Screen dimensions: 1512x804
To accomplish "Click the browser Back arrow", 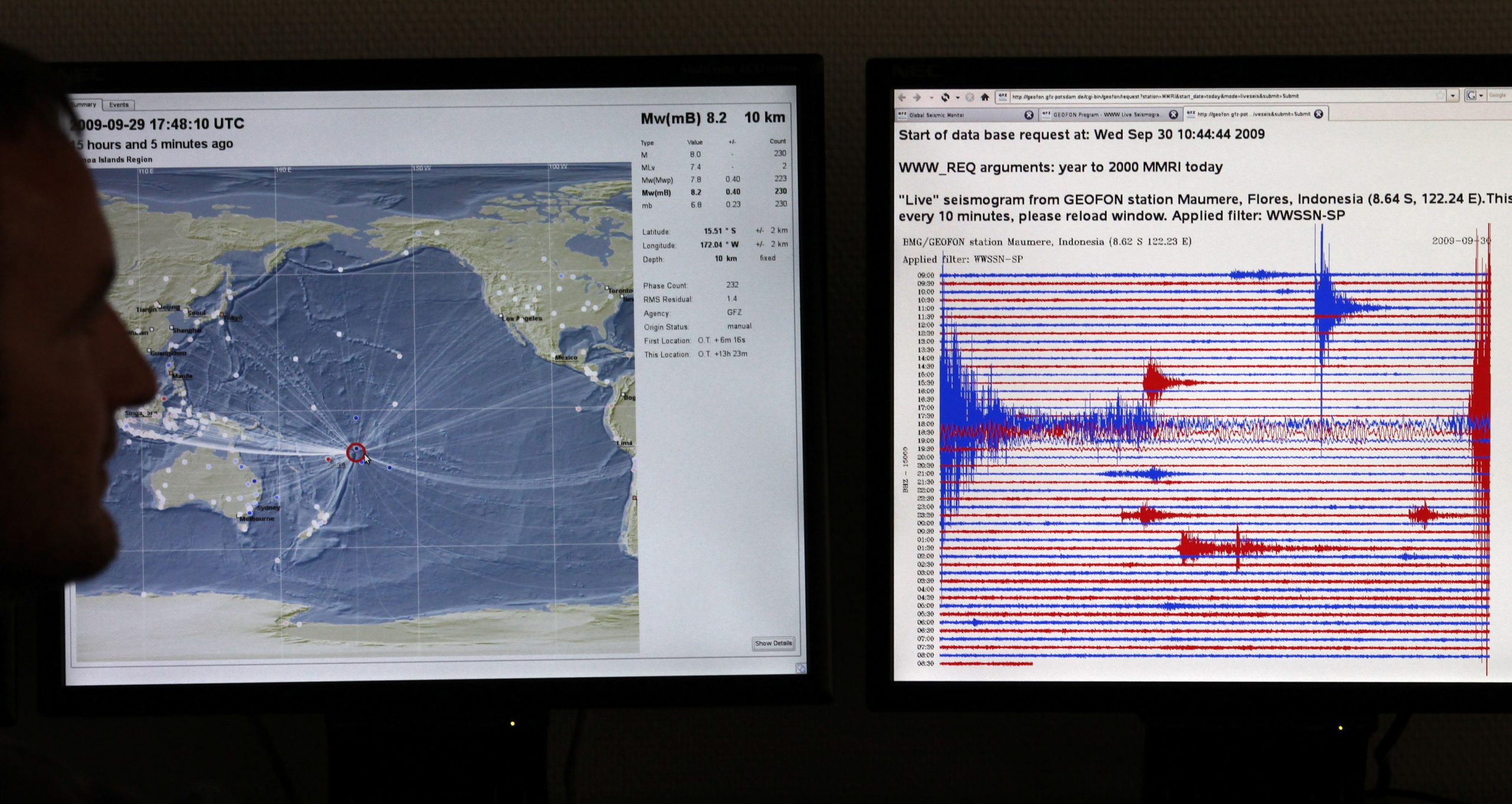I will (x=902, y=97).
